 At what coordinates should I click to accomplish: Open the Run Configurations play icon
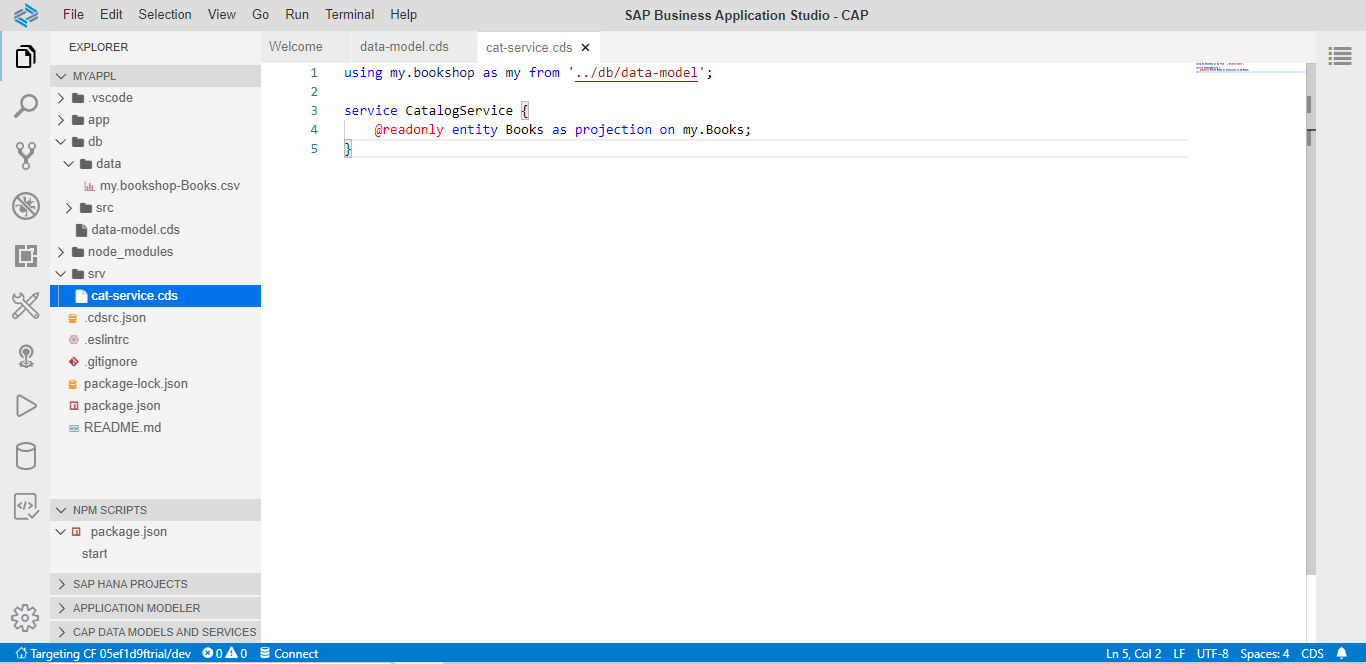(x=25, y=405)
